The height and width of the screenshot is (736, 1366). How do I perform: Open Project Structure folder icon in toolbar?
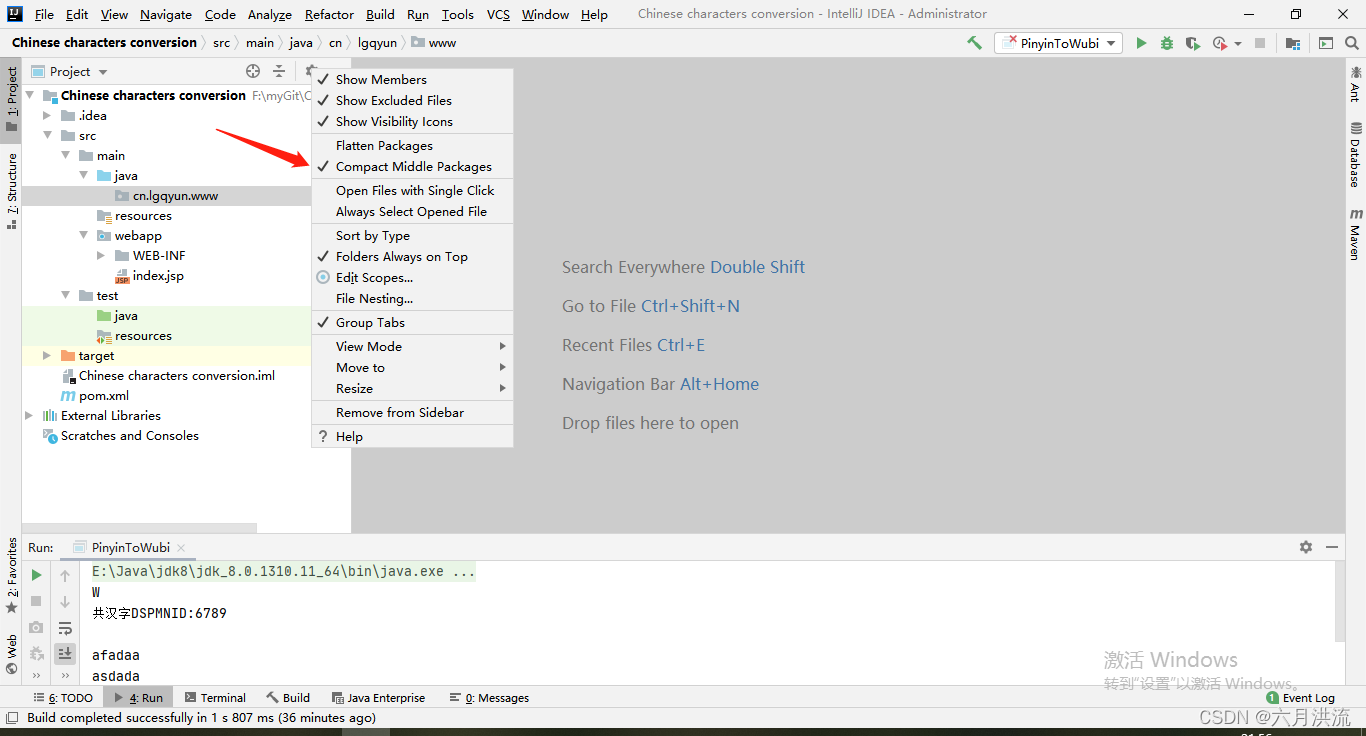coord(1293,43)
